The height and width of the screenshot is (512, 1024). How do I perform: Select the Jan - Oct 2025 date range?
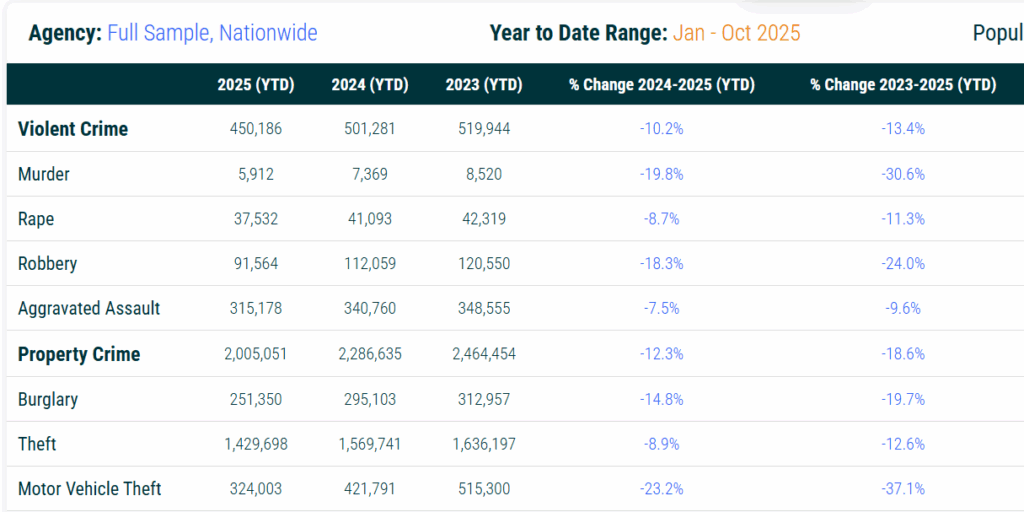[736, 33]
